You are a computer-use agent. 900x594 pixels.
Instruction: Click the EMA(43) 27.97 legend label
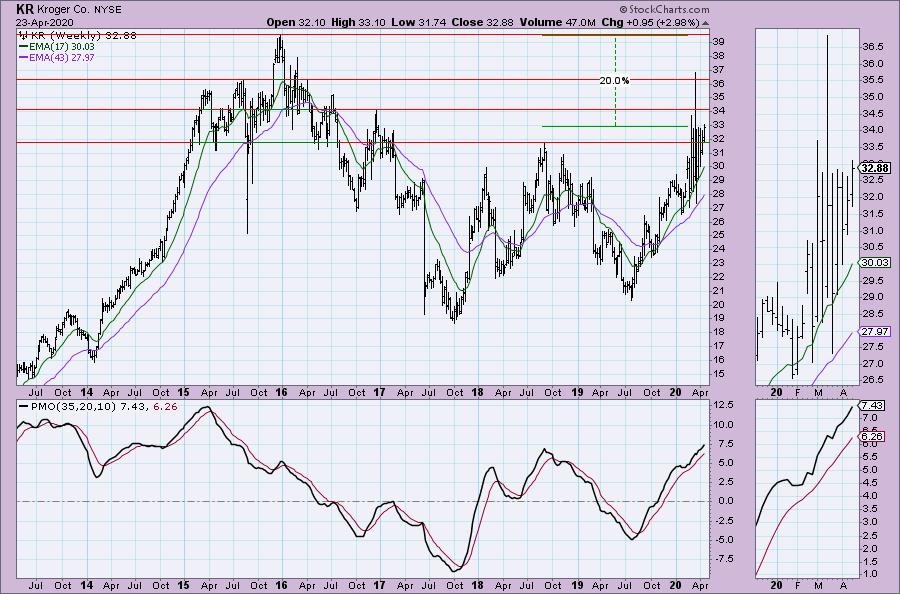point(62,57)
